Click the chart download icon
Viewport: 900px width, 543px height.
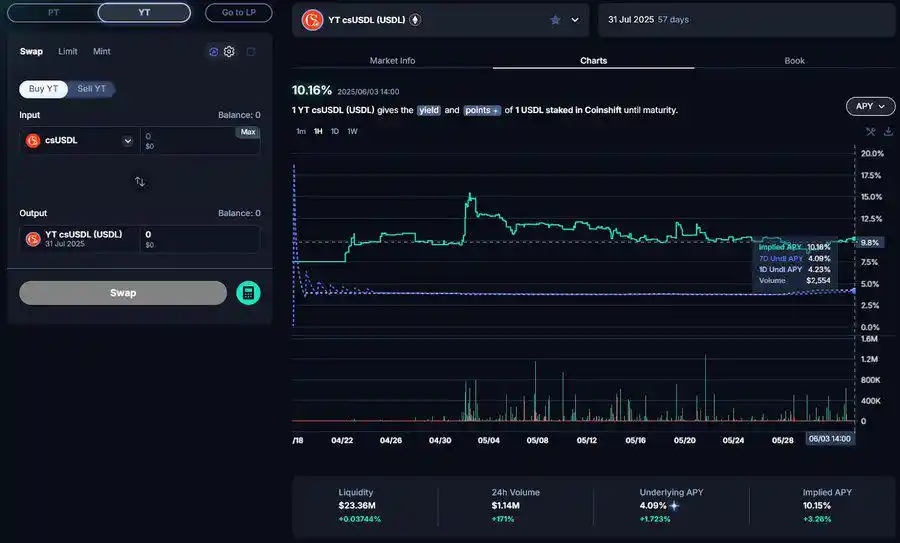click(888, 131)
